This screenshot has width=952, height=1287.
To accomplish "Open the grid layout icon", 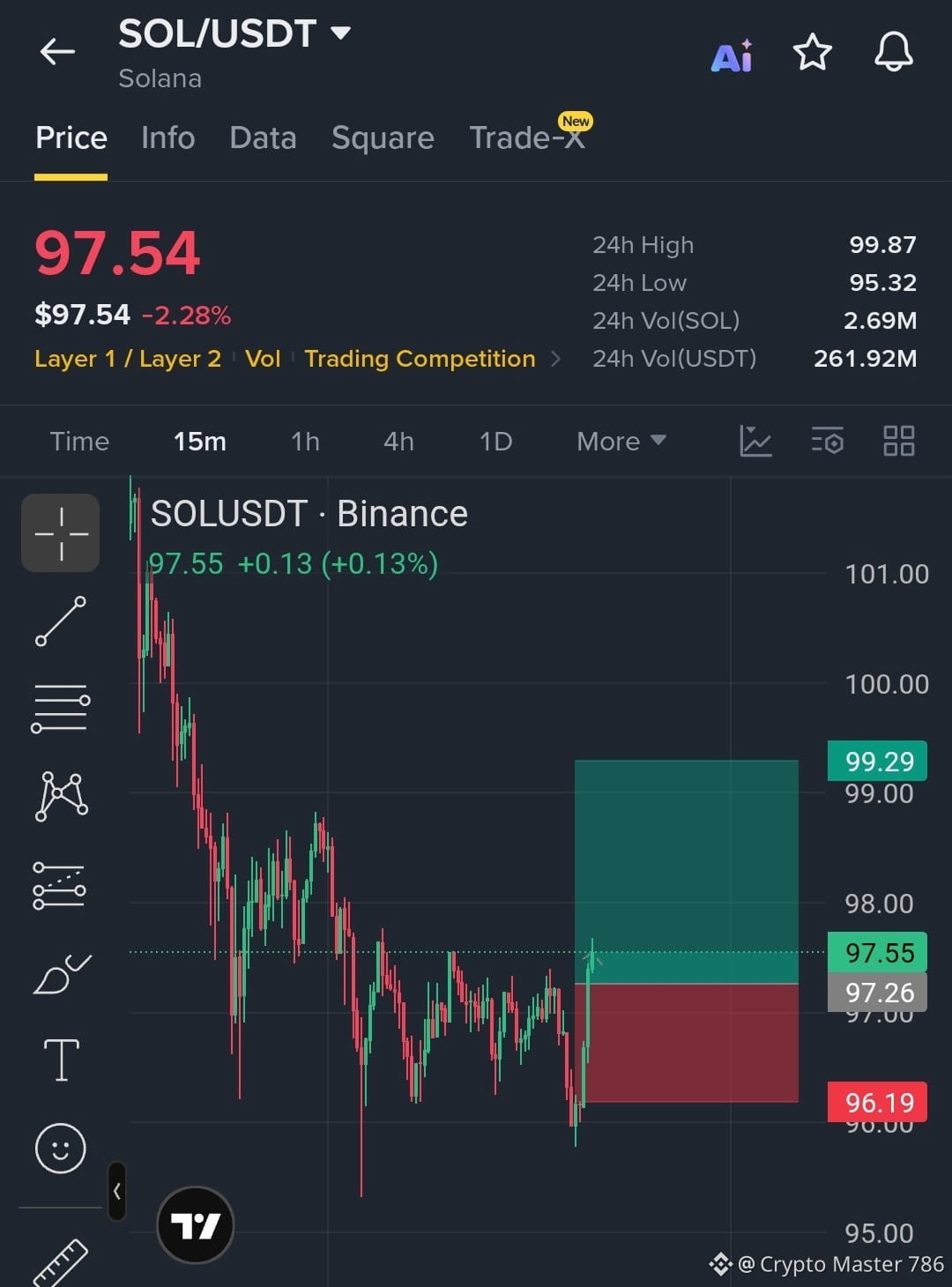I will [x=899, y=441].
